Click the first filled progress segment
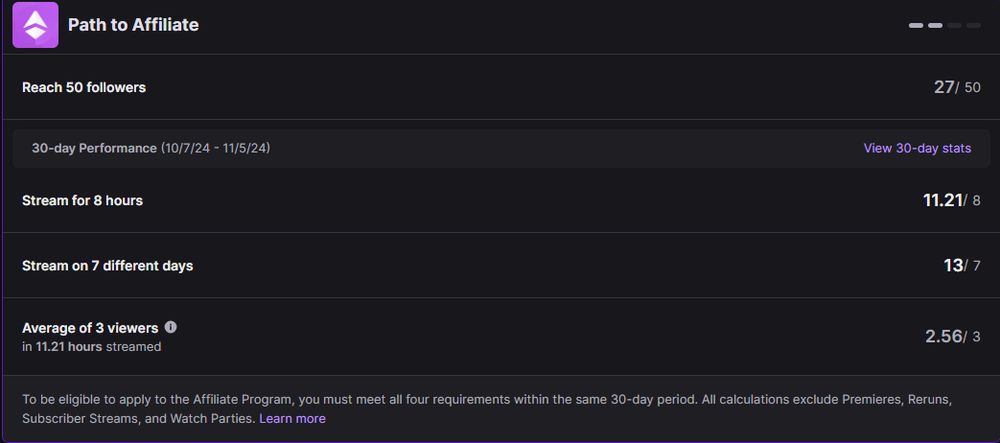1000x443 pixels. click(x=916, y=25)
